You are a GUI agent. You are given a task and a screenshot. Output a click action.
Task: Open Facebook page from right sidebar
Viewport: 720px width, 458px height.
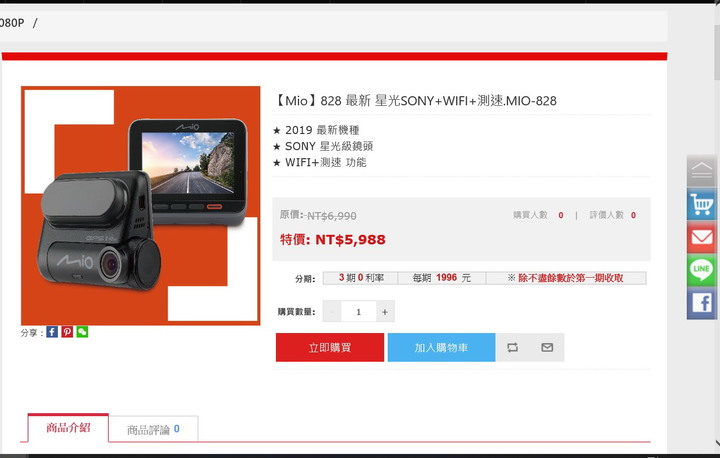click(x=702, y=303)
